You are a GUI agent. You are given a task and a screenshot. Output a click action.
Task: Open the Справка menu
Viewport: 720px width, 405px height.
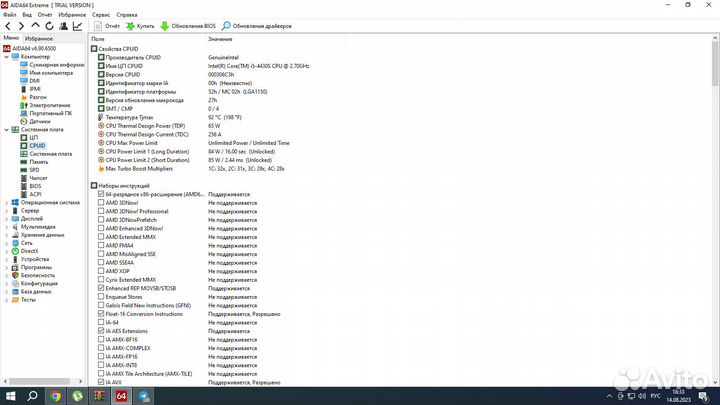tap(127, 15)
